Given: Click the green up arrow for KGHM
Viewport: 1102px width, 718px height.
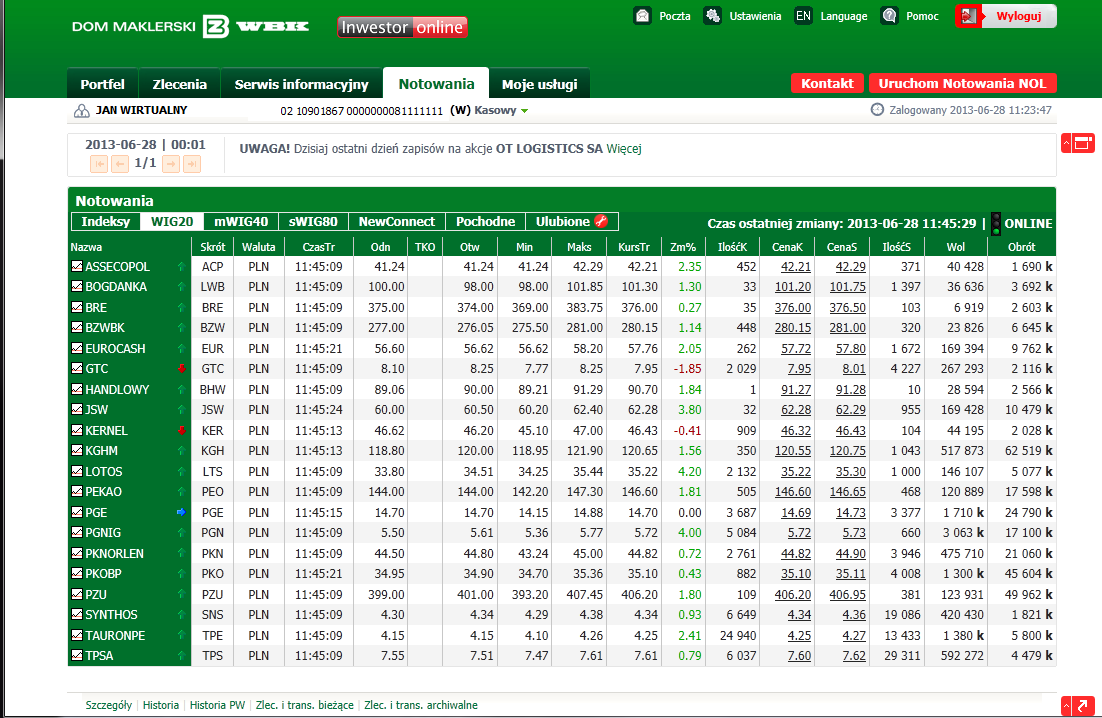Looking at the screenshot, I should (181, 451).
